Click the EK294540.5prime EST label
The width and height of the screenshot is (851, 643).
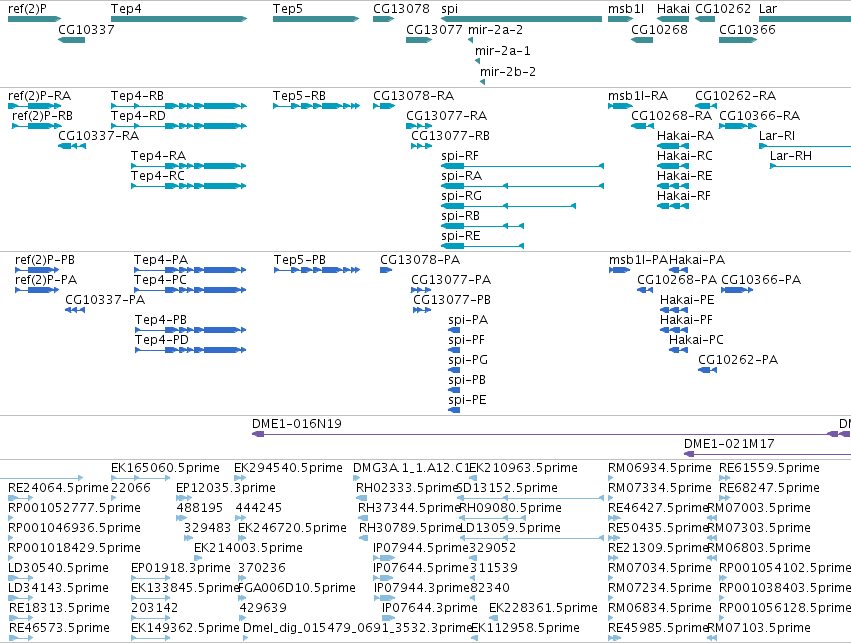(288, 468)
